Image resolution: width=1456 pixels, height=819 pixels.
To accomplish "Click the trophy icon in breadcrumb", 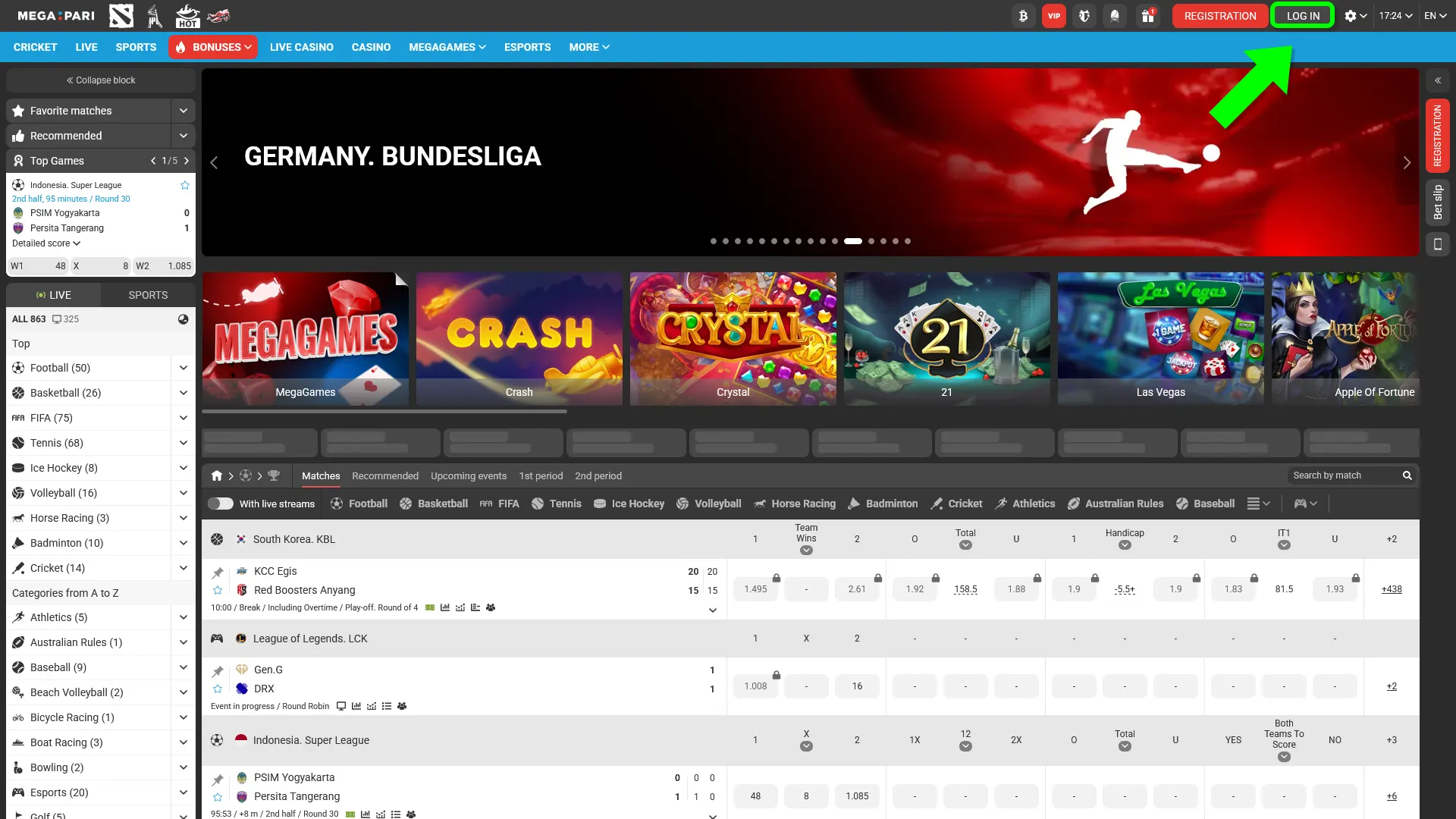I will coord(274,475).
